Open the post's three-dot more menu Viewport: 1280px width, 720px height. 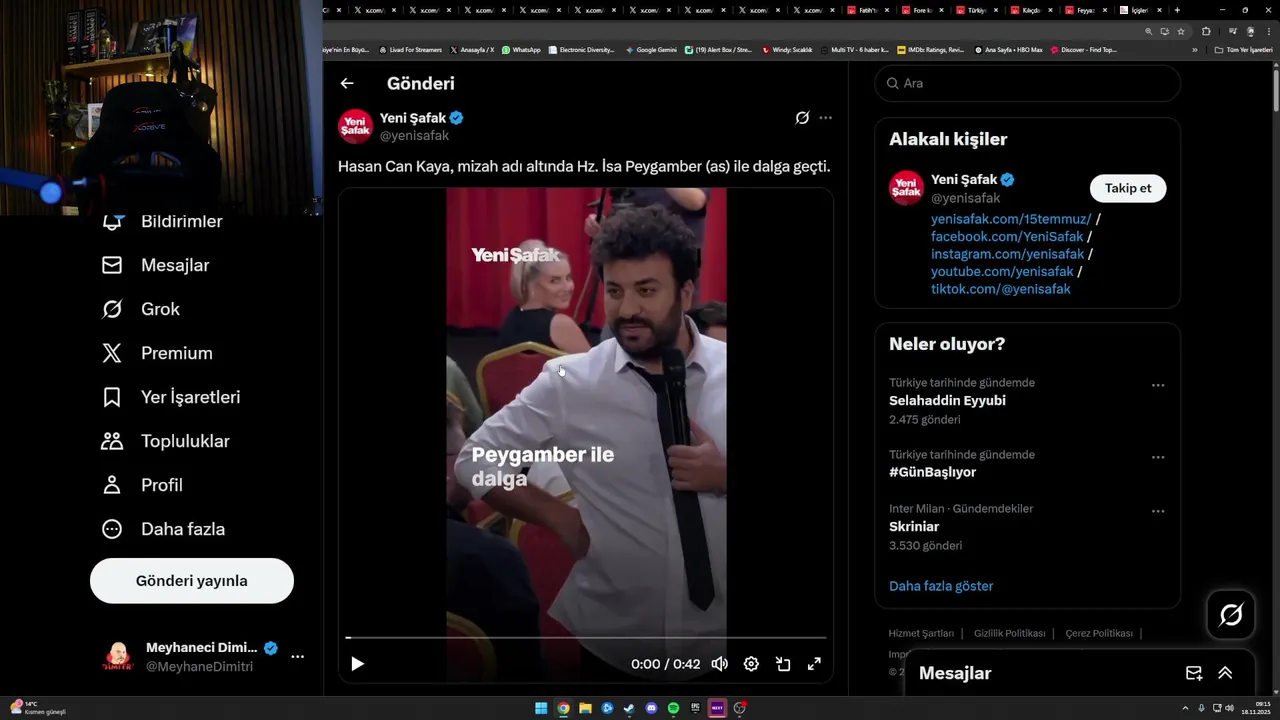(825, 118)
